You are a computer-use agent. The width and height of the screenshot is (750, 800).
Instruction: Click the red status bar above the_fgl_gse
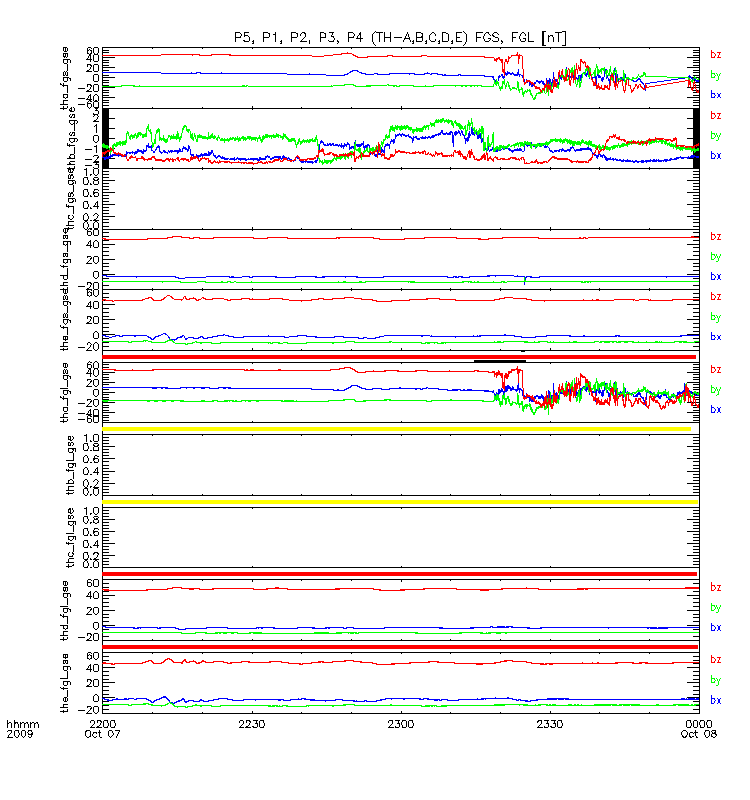point(400,647)
